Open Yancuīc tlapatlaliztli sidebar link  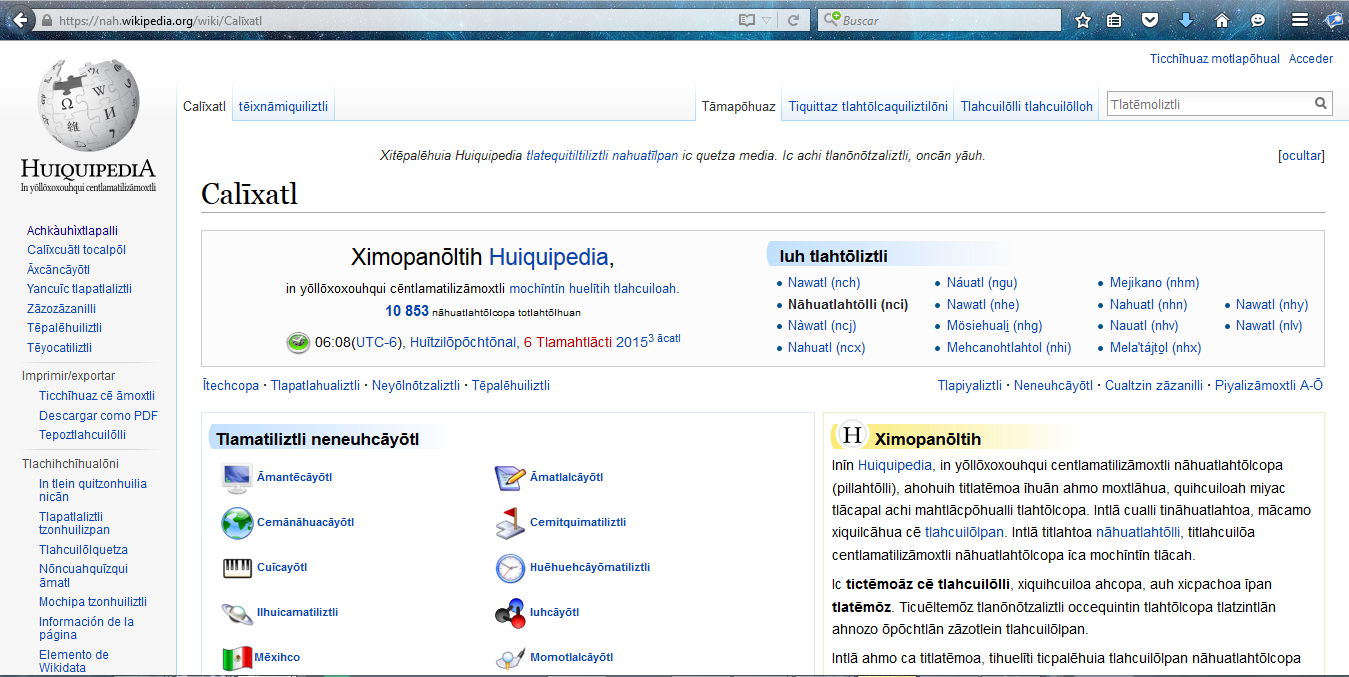click(x=79, y=289)
